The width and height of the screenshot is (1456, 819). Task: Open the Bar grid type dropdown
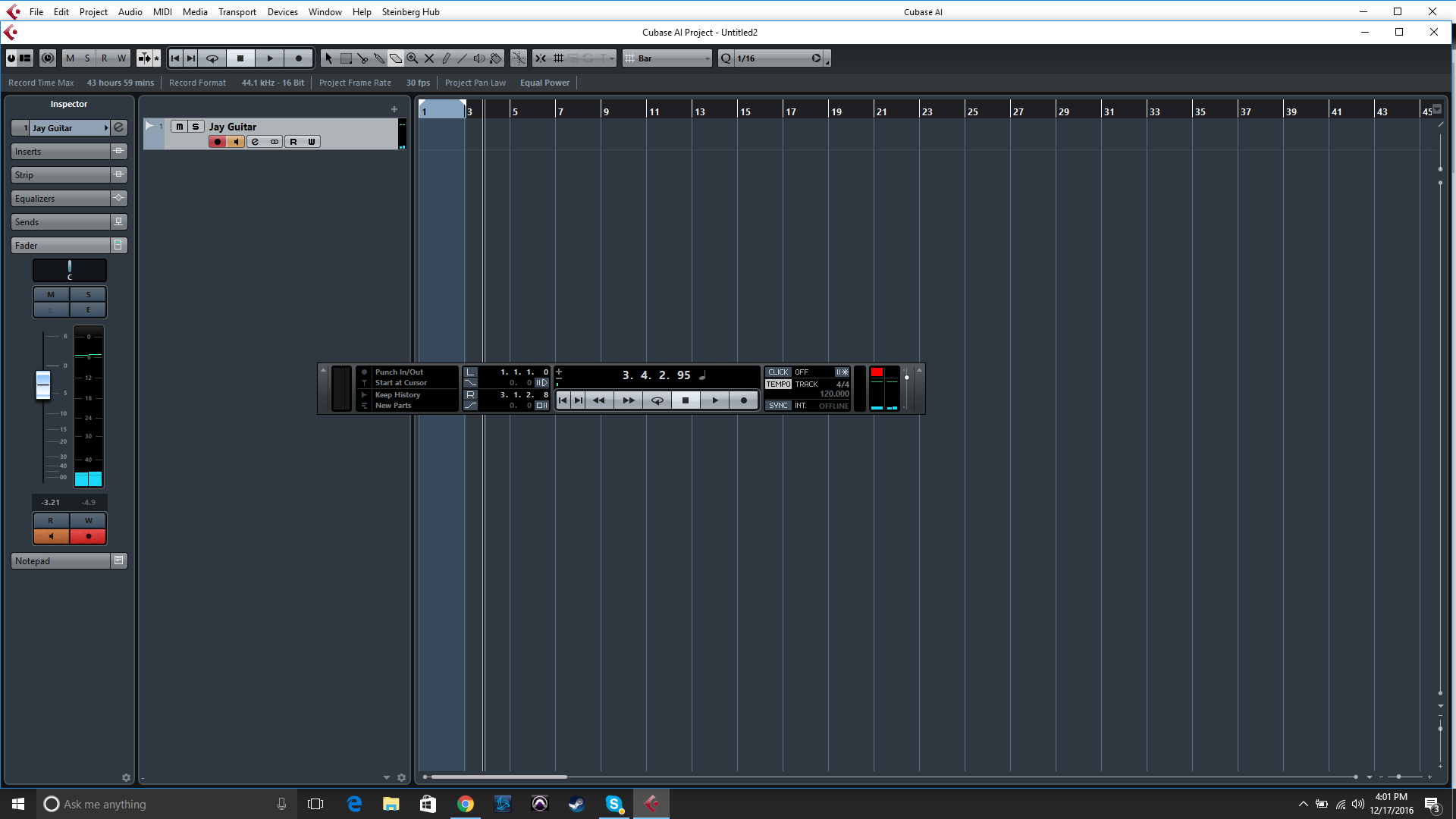(667, 58)
